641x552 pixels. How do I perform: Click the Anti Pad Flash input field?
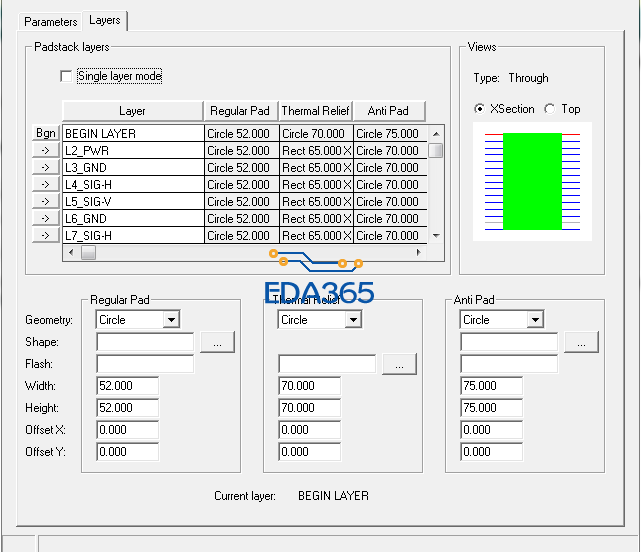pyautogui.click(x=509, y=364)
